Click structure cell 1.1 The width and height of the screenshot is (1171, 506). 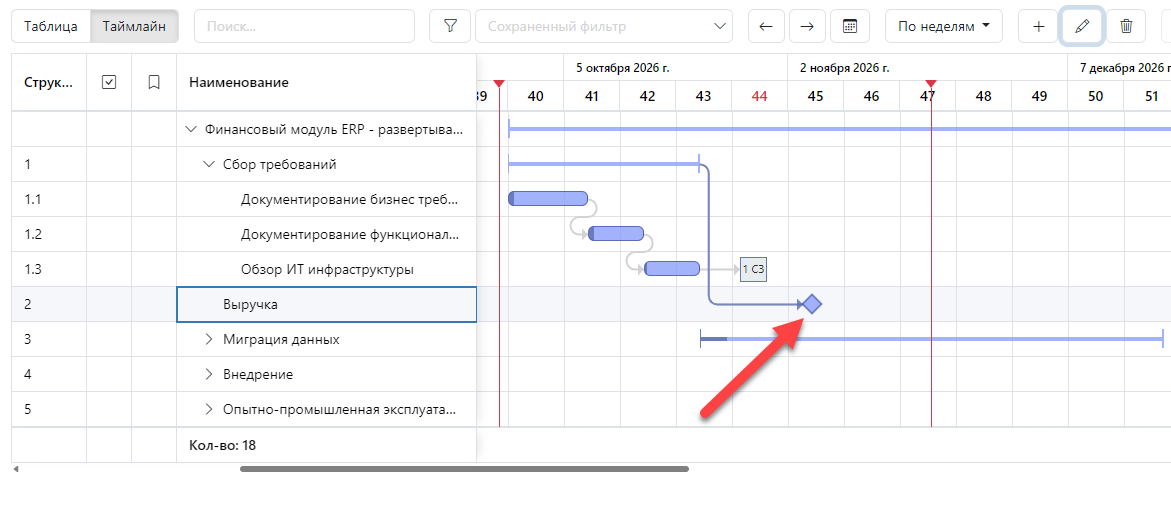[x=49, y=199]
